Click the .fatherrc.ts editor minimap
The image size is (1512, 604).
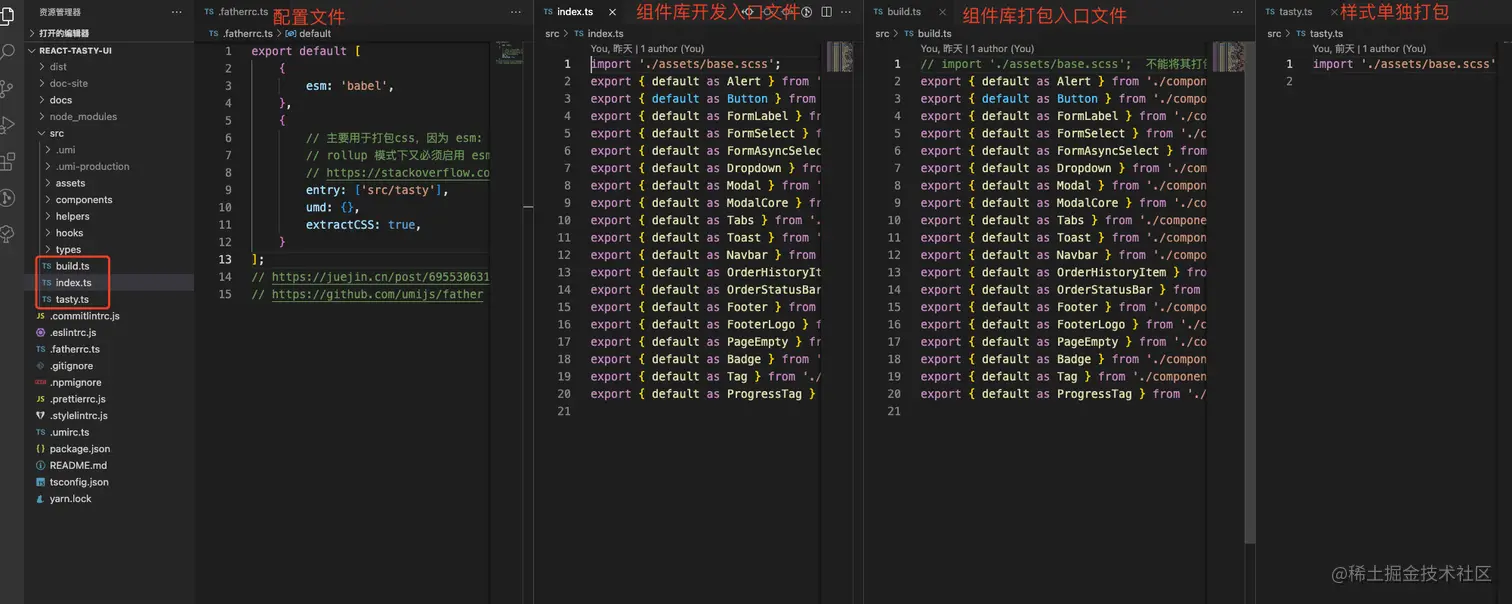(x=510, y=55)
